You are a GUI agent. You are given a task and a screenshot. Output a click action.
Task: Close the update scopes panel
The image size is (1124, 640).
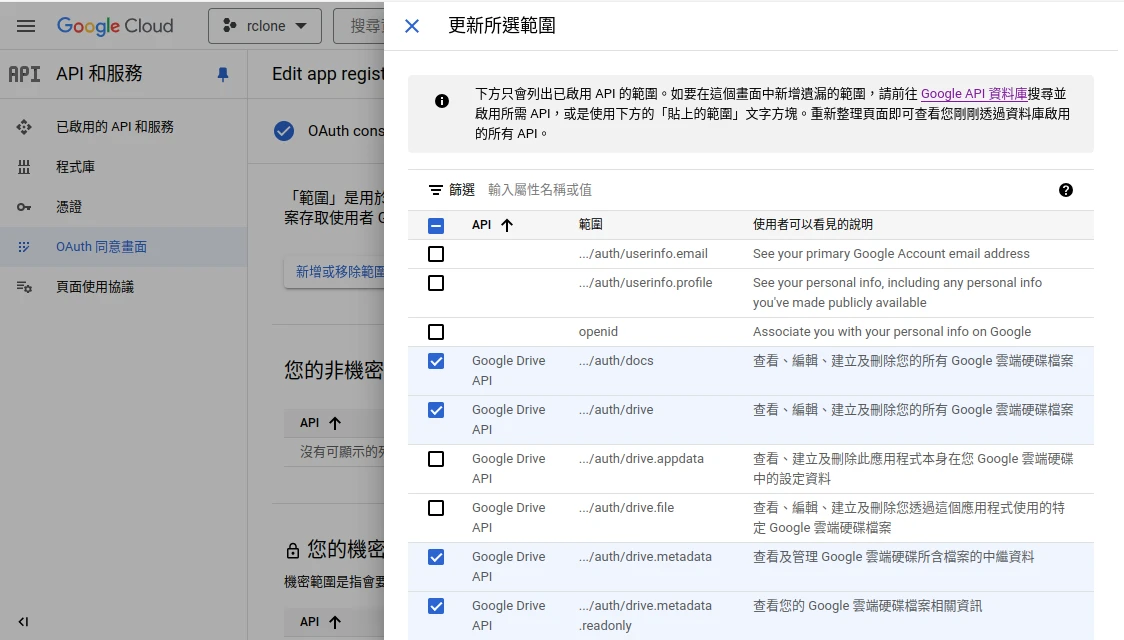tap(412, 26)
